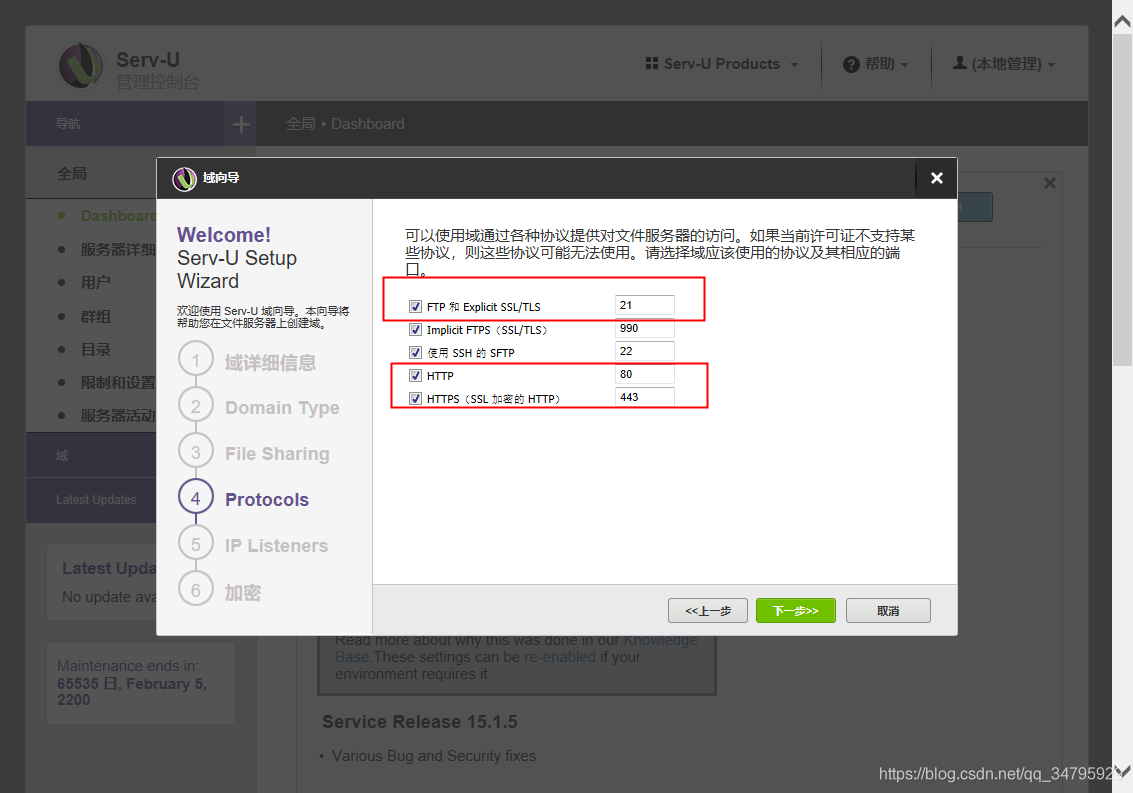Click the FTP port field showing 21
1133x793 pixels.
coord(645,306)
